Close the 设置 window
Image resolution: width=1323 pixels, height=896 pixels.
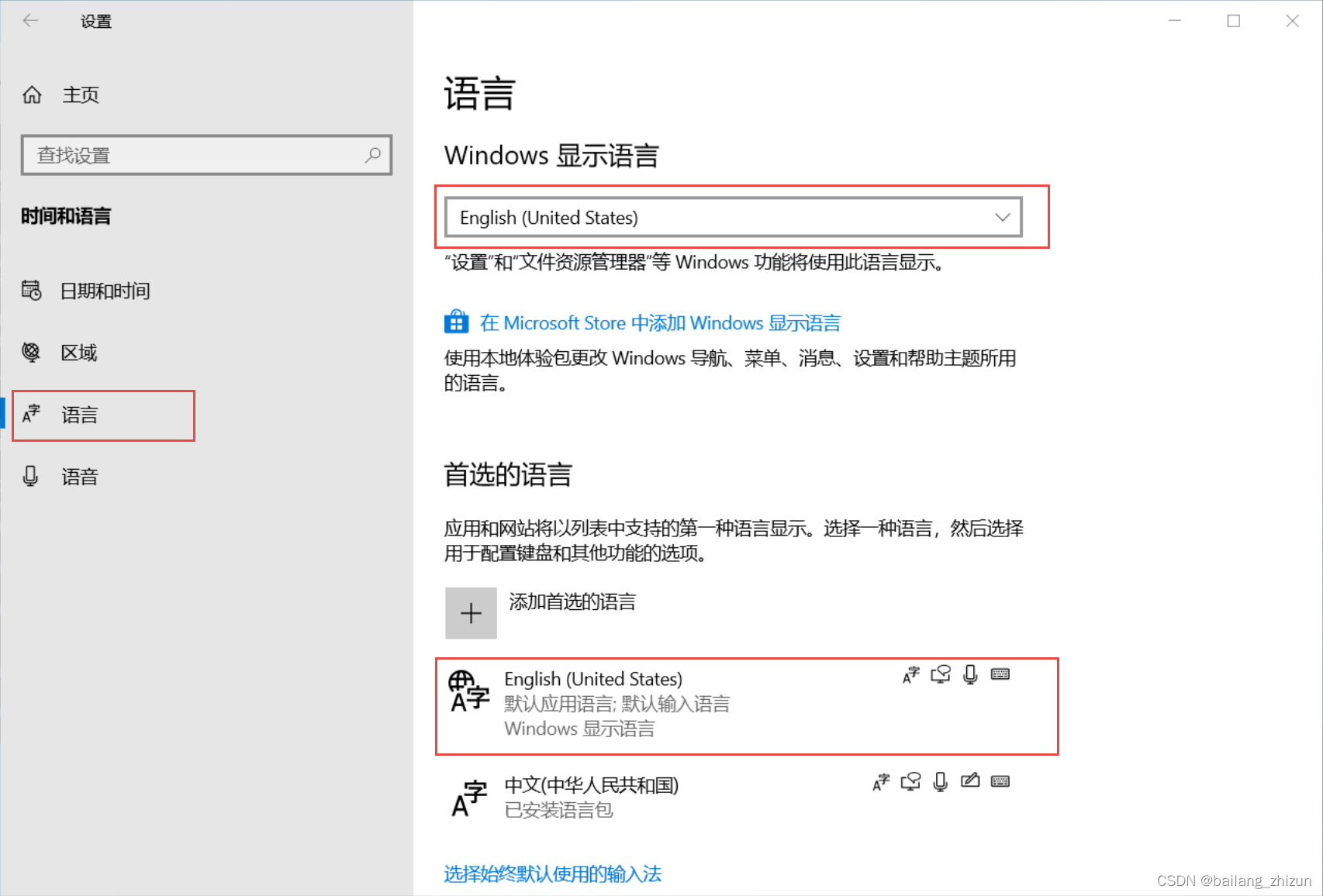pyautogui.click(x=1292, y=21)
